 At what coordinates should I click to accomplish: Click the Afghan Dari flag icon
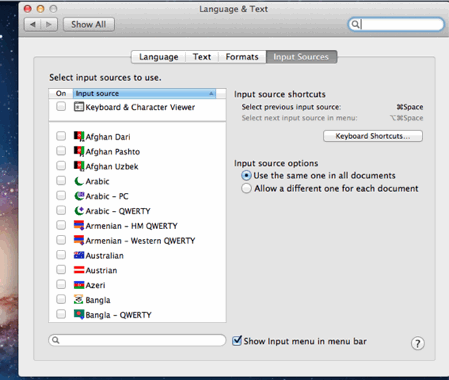tap(79, 136)
